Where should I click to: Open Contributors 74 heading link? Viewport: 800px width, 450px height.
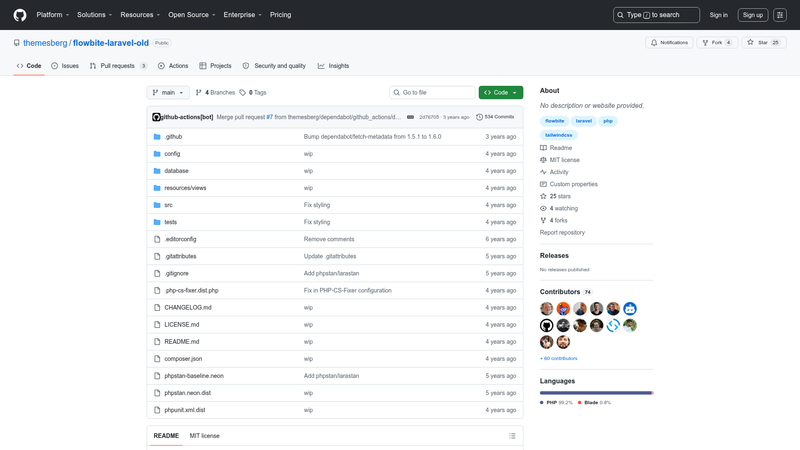tap(566, 292)
